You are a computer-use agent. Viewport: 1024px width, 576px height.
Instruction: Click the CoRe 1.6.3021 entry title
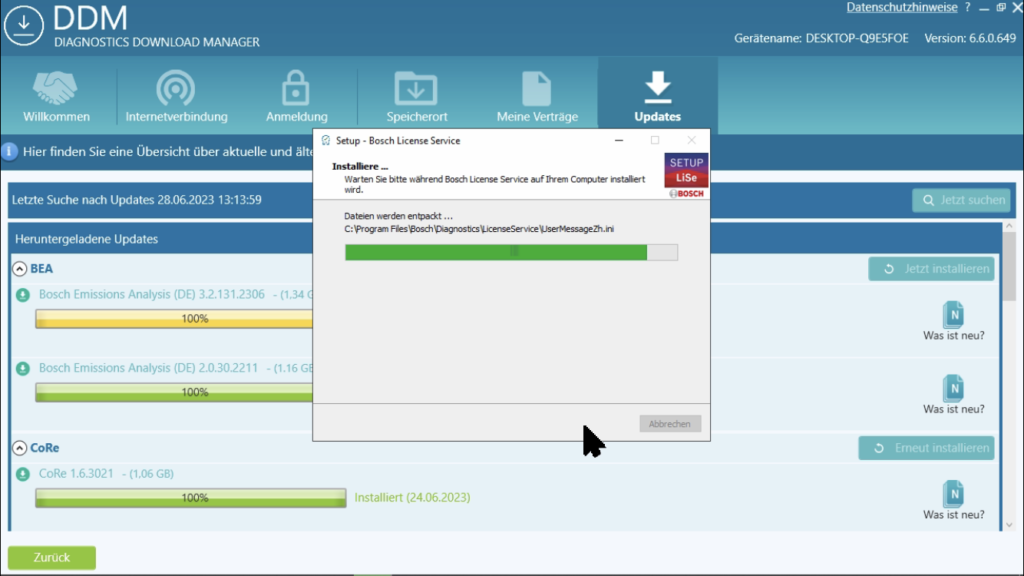click(x=76, y=473)
